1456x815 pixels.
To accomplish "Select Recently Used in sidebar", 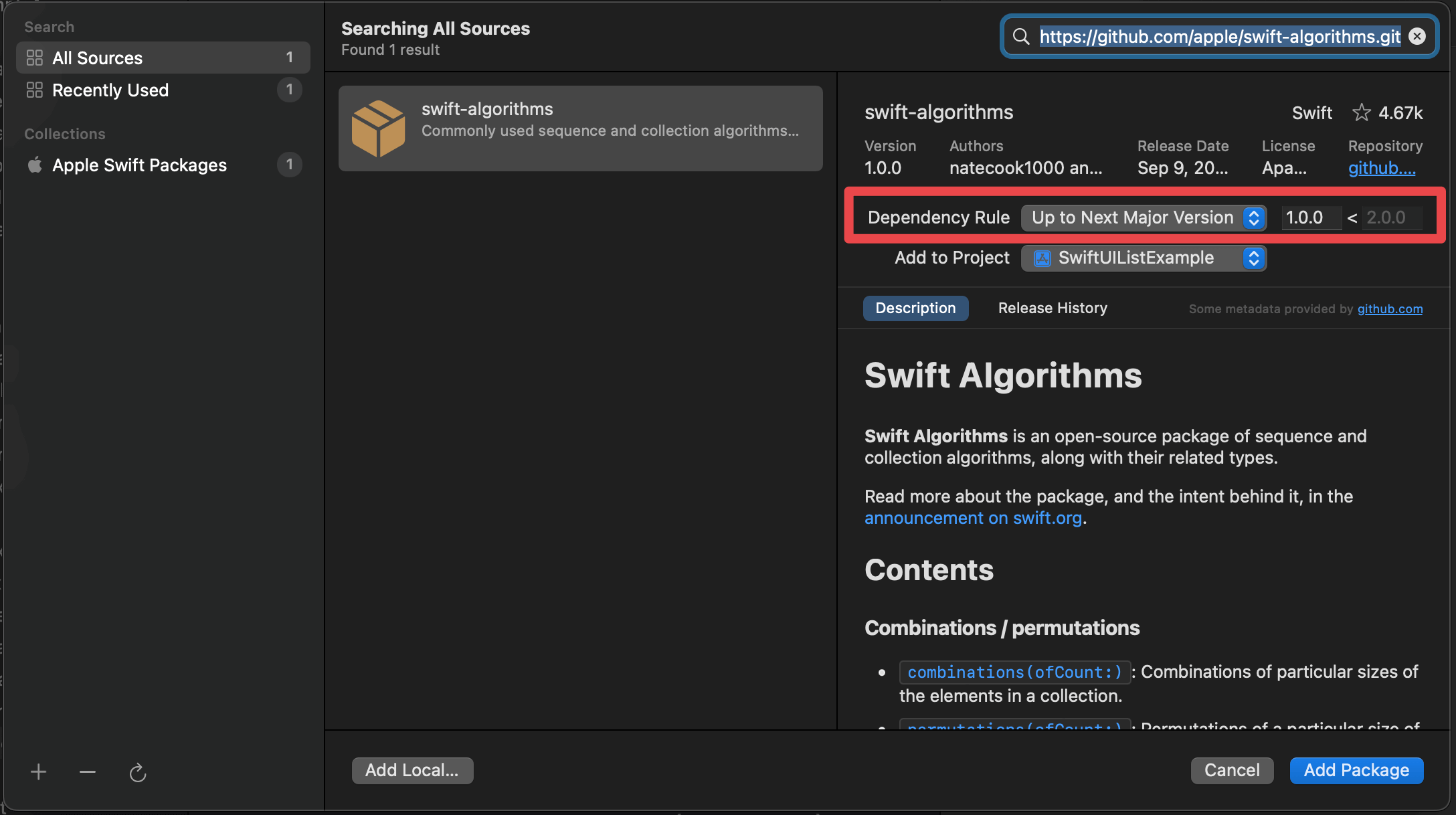I will [x=110, y=90].
